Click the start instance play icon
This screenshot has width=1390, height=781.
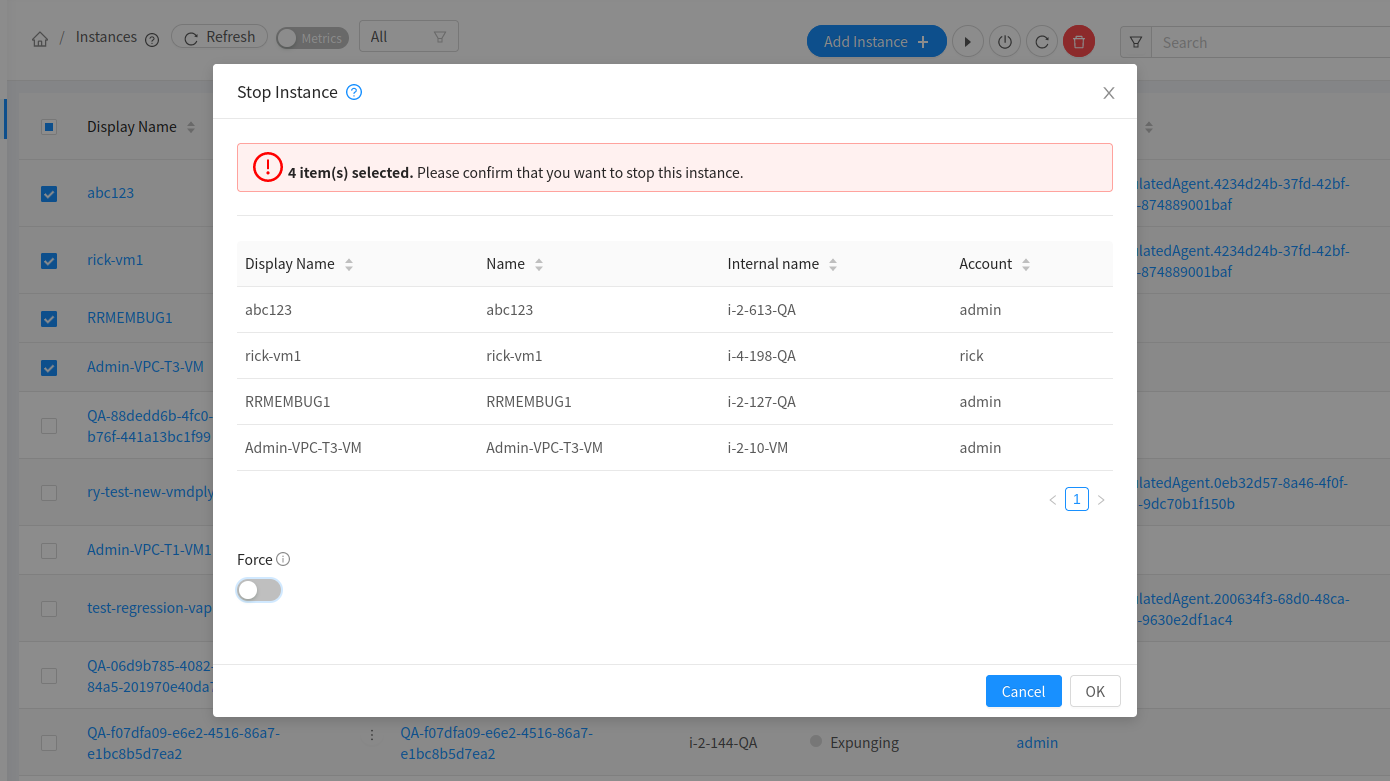coord(967,42)
